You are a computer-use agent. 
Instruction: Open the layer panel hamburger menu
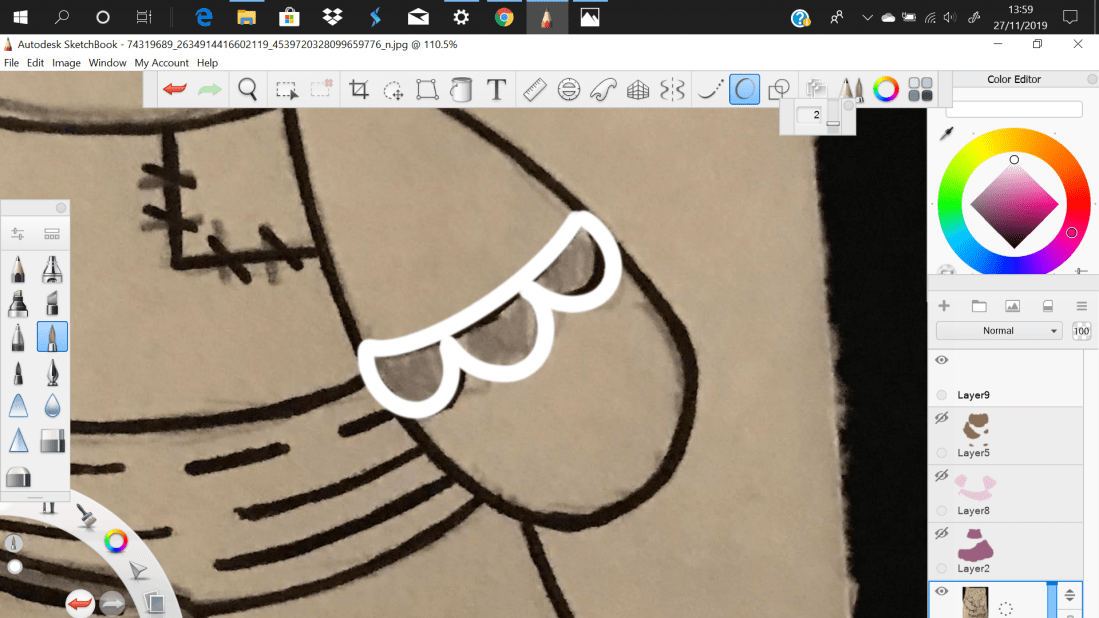tap(1082, 306)
